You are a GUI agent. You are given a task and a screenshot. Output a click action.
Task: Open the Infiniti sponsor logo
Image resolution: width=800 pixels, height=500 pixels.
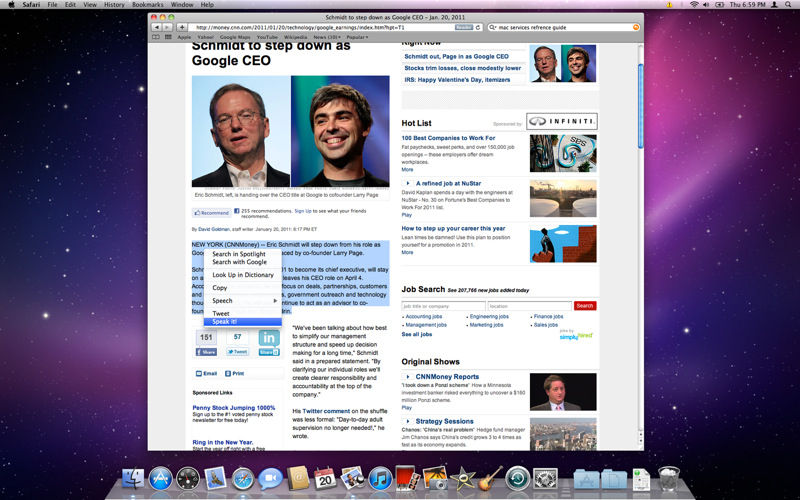coord(562,121)
